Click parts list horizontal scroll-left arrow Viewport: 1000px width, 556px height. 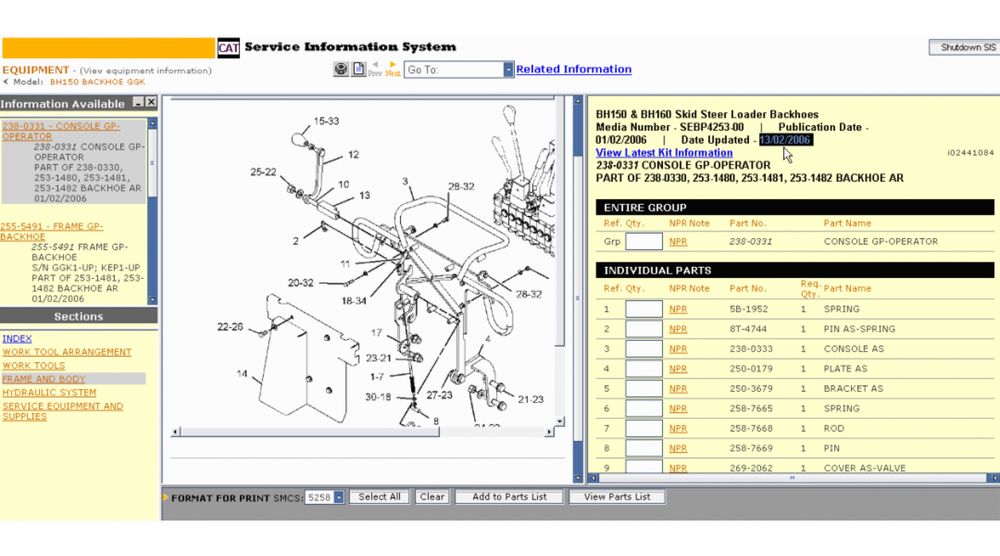click(x=593, y=478)
